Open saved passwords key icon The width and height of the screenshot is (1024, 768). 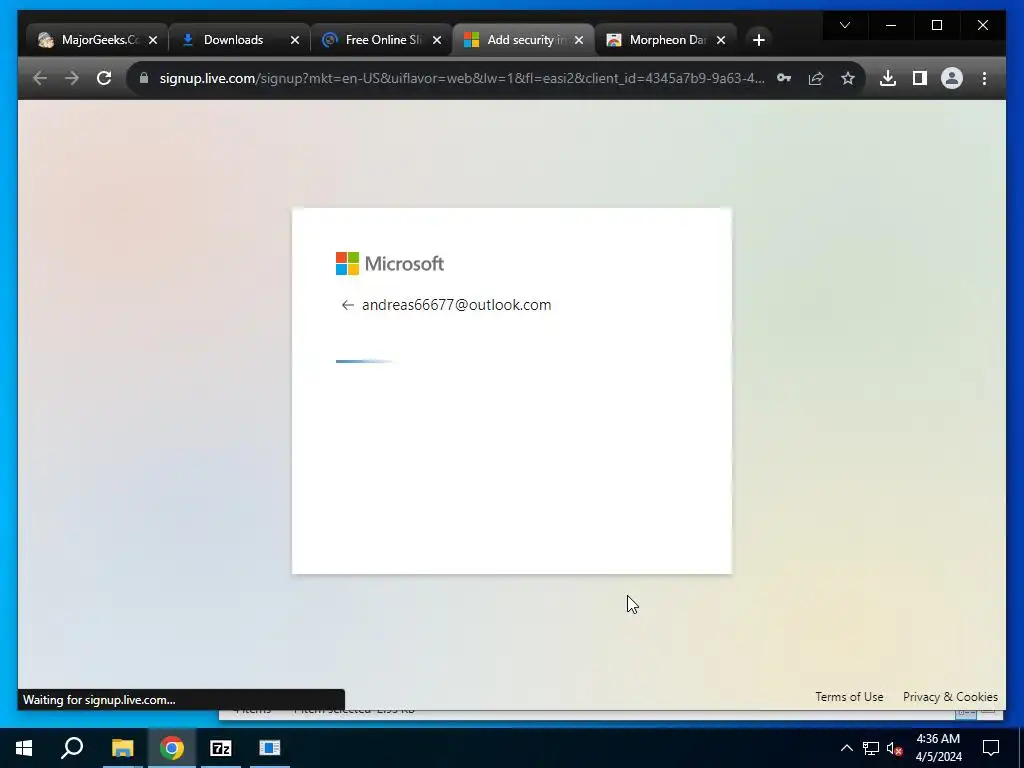pyautogui.click(x=784, y=78)
